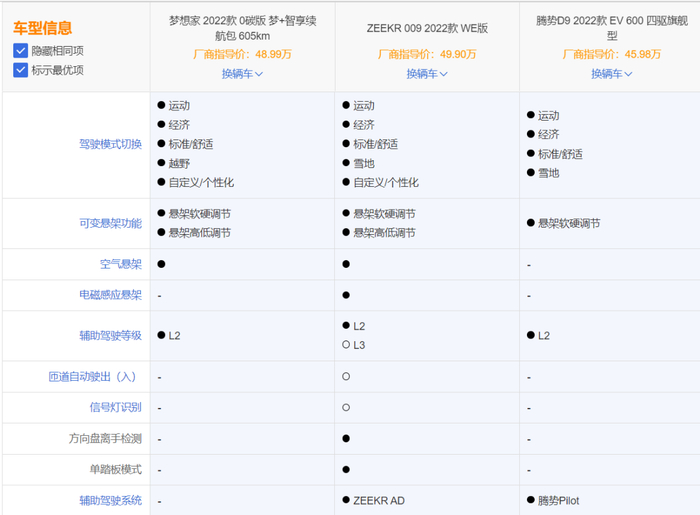Click the 空气悬架 row label link
Viewport: 700px width, 515px height.
pyautogui.click(x=121, y=264)
